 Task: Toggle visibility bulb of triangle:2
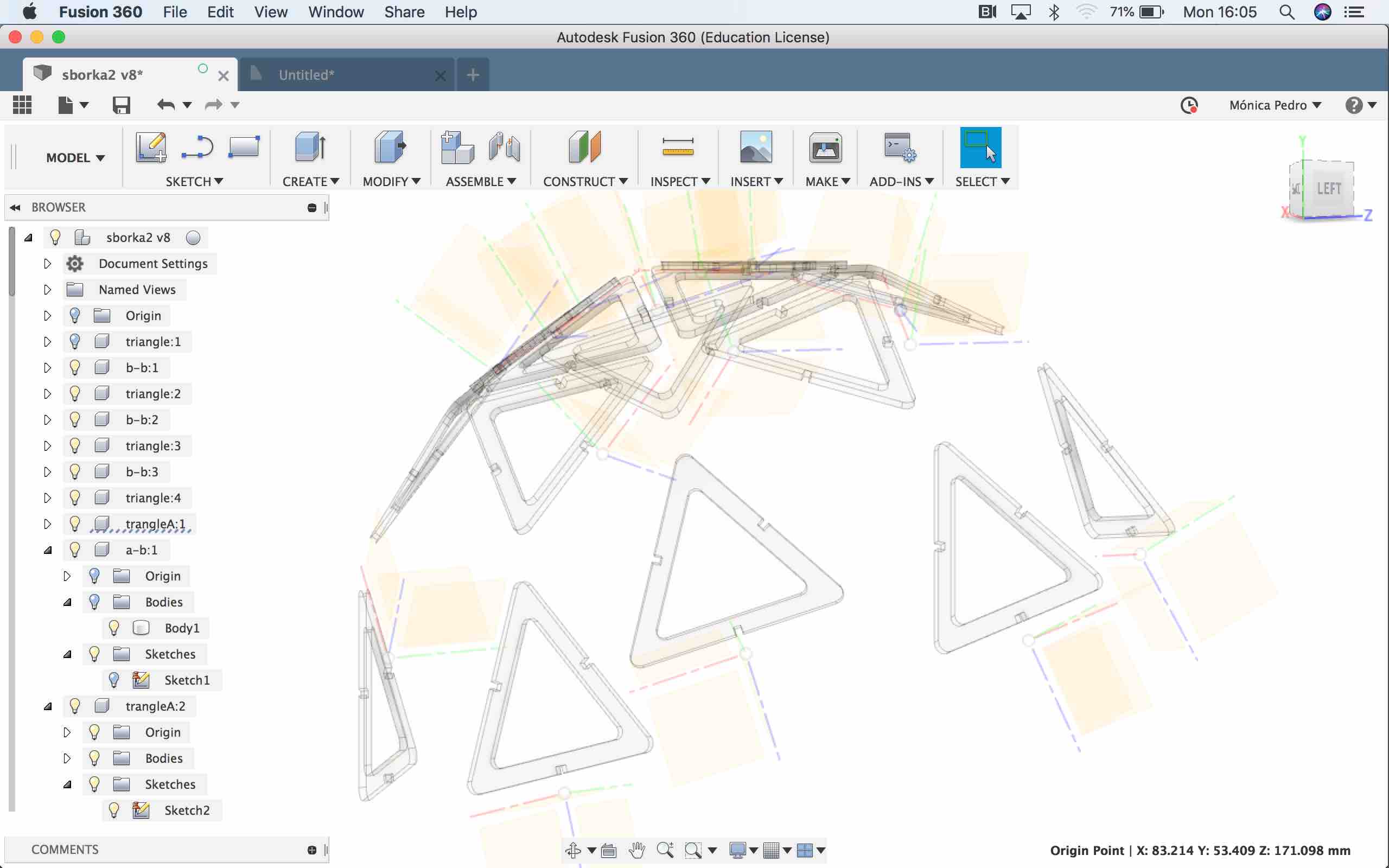[75, 394]
